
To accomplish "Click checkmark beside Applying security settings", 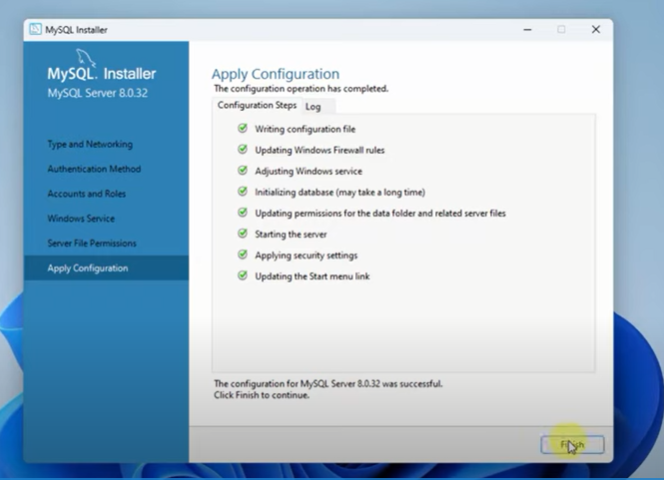I will pyautogui.click(x=243, y=255).
